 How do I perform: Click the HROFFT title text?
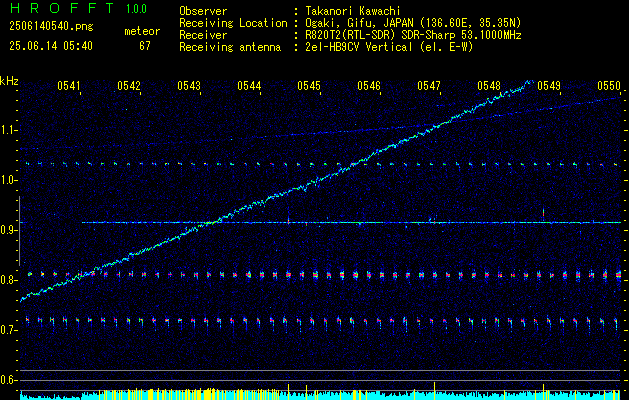62,8
